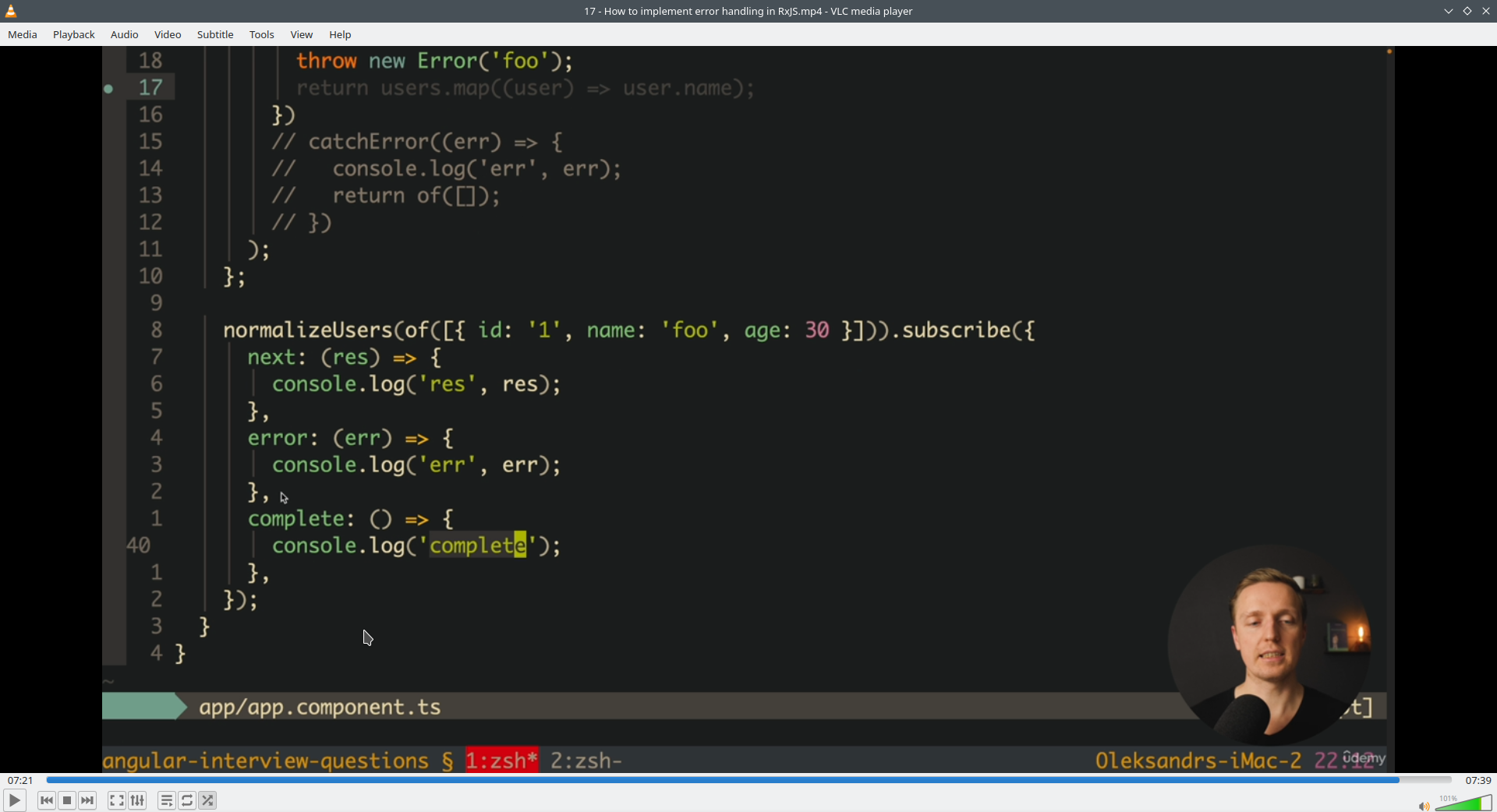Click the VLC cone icon in title bar
The height and width of the screenshot is (812, 1497).
(x=11, y=11)
